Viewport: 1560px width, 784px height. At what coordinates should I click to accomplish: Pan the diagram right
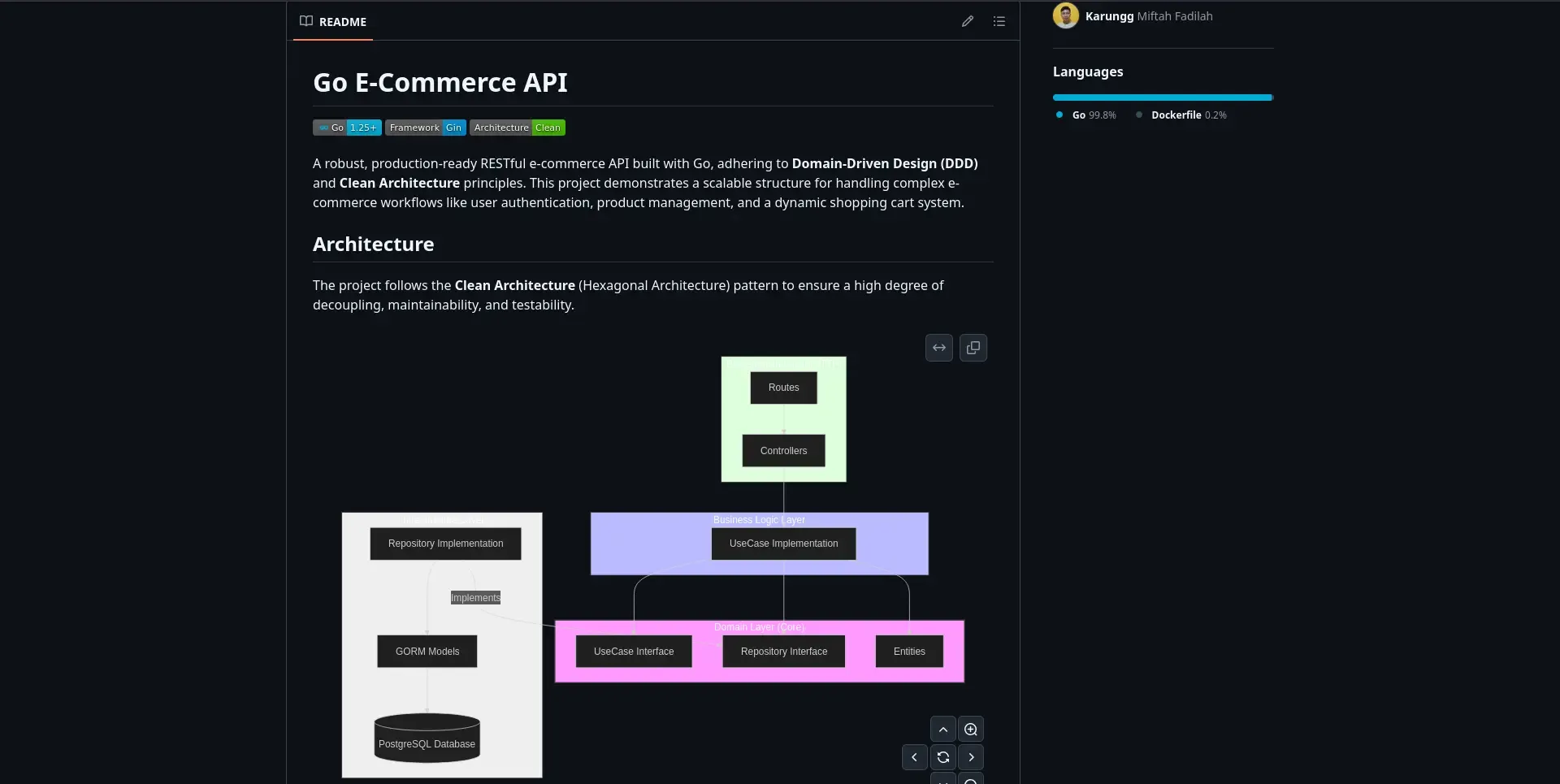tap(971, 757)
